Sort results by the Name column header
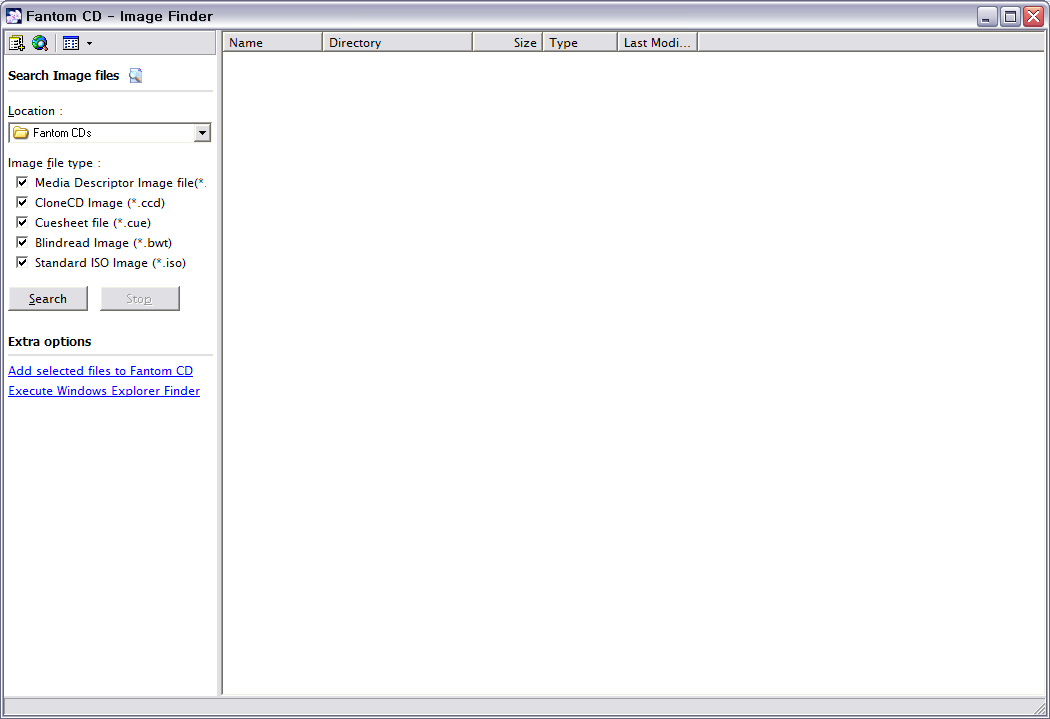Viewport: 1050px width, 719px height. (x=272, y=43)
